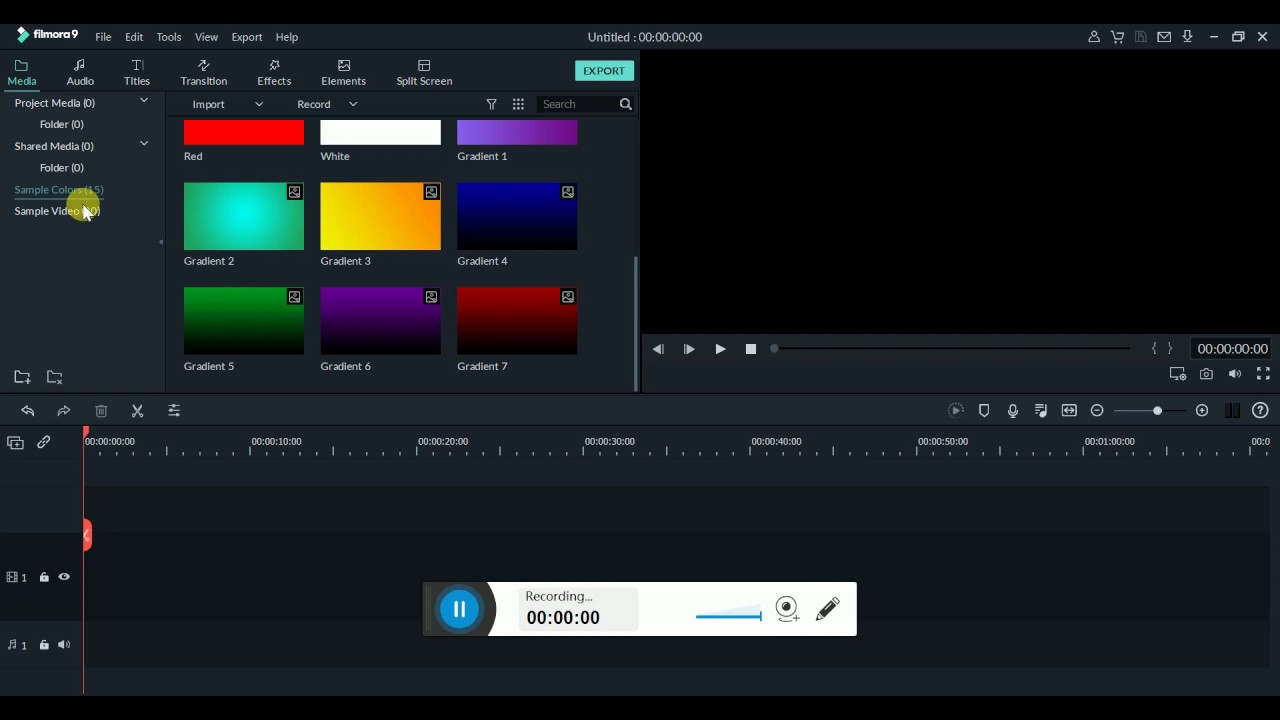The width and height of the screenshot is (1280, 720).
Task: Open the Import dropdown
Action: point(227,104)
